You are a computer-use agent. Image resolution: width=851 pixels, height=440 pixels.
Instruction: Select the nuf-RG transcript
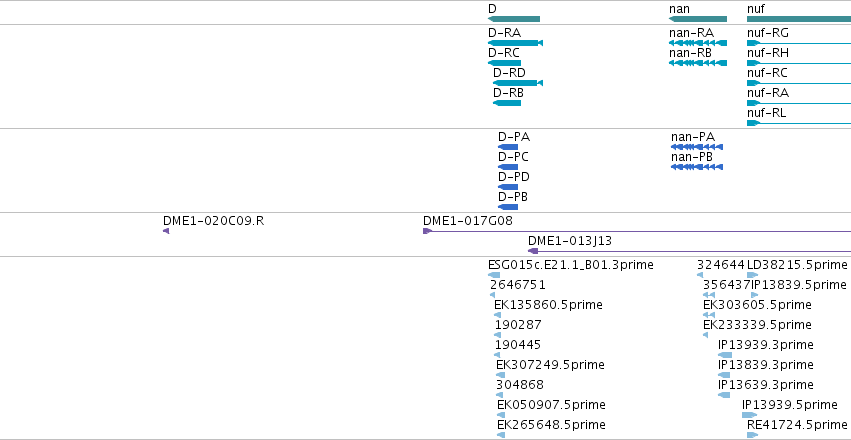tap(799, 43)
